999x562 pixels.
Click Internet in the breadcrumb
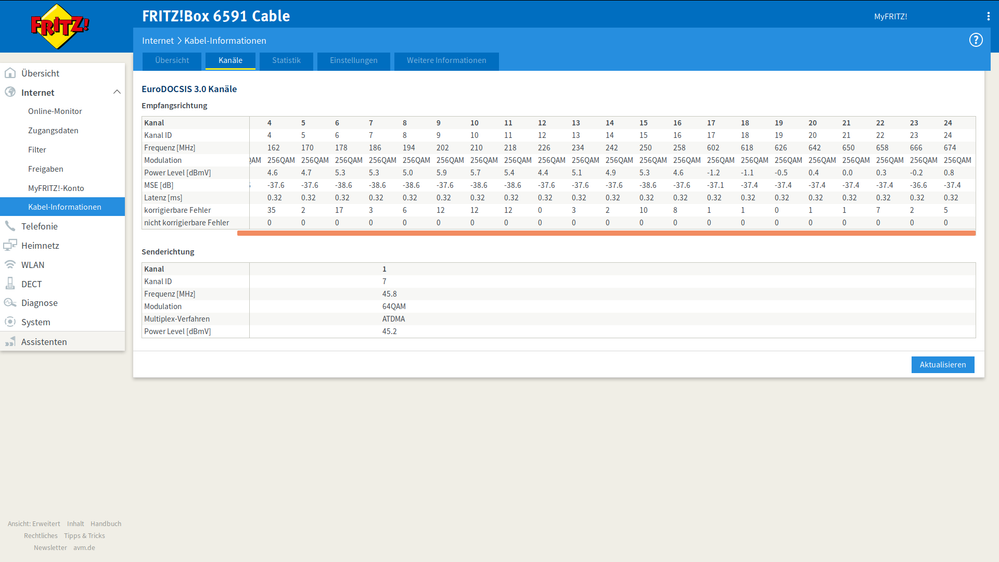157,40
